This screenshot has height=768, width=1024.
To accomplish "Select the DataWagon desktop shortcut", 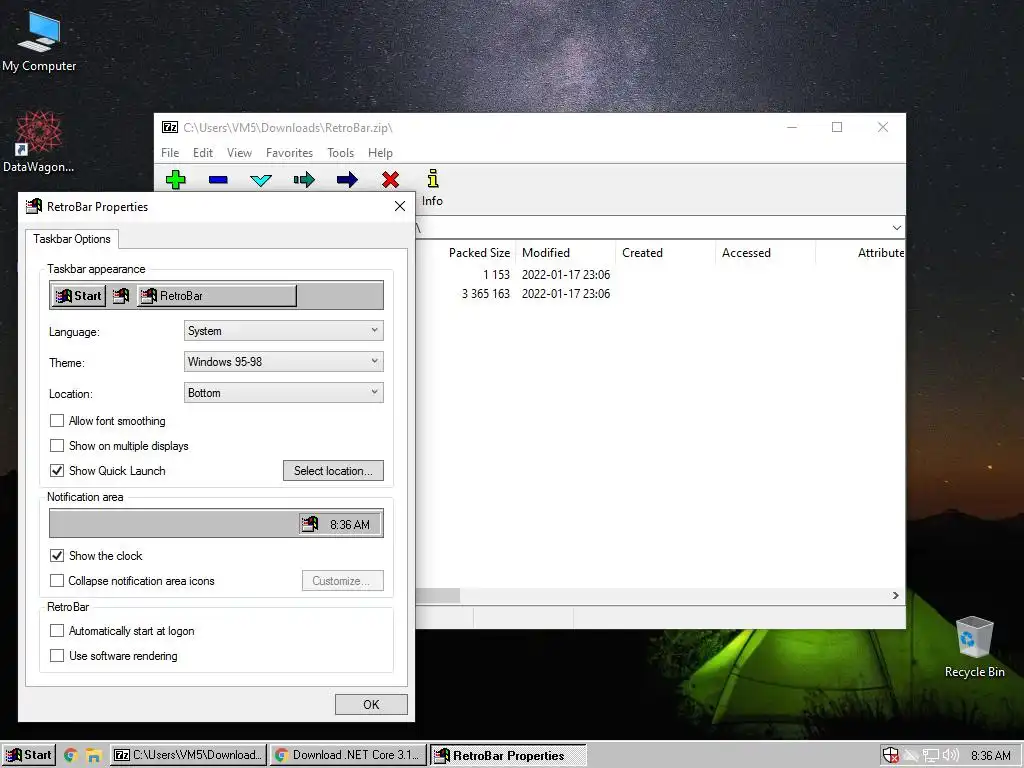I will click(x=39, y=142).
